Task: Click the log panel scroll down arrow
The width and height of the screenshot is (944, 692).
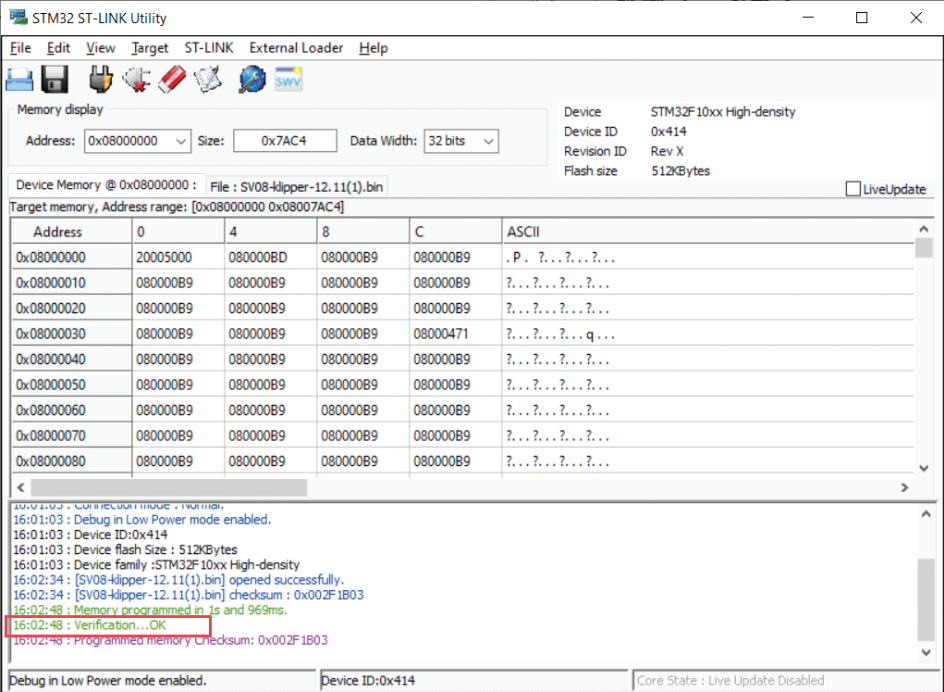Action: coord(926,652)
